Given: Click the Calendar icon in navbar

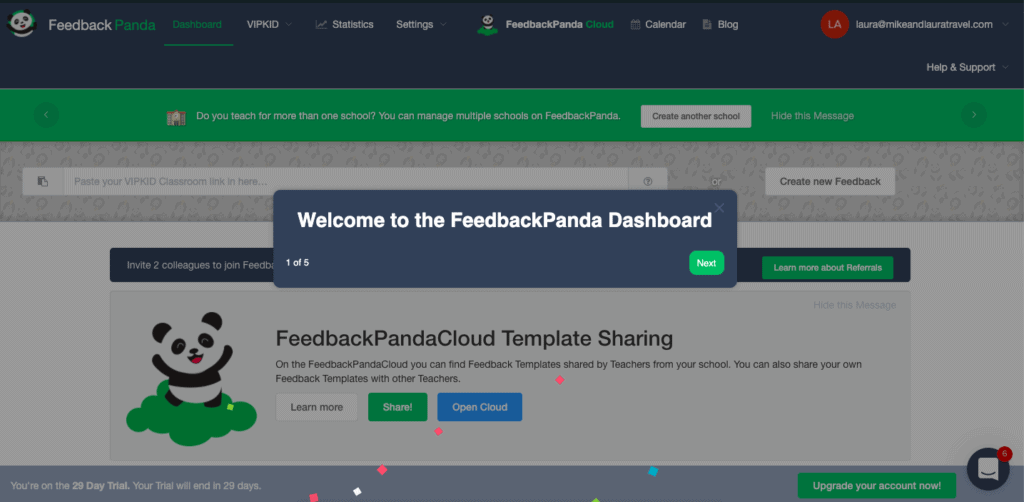Looking at the screenshot, I should pos(635,24).
